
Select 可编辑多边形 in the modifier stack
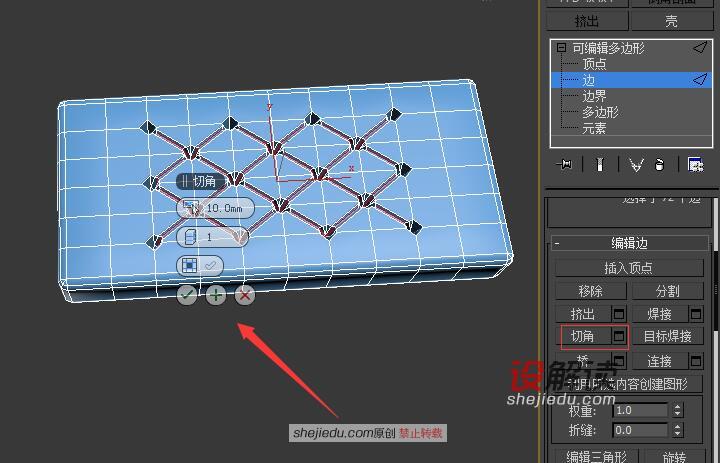(x=608, y=48)
